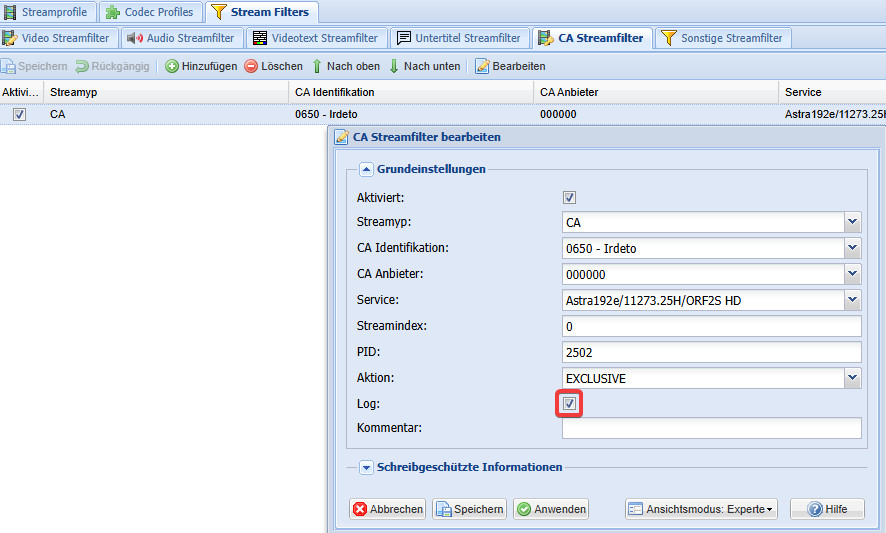This screenshot has height=533, width=886.
Task: Collapse the Grundeinstellungen section
Action: 366,169
